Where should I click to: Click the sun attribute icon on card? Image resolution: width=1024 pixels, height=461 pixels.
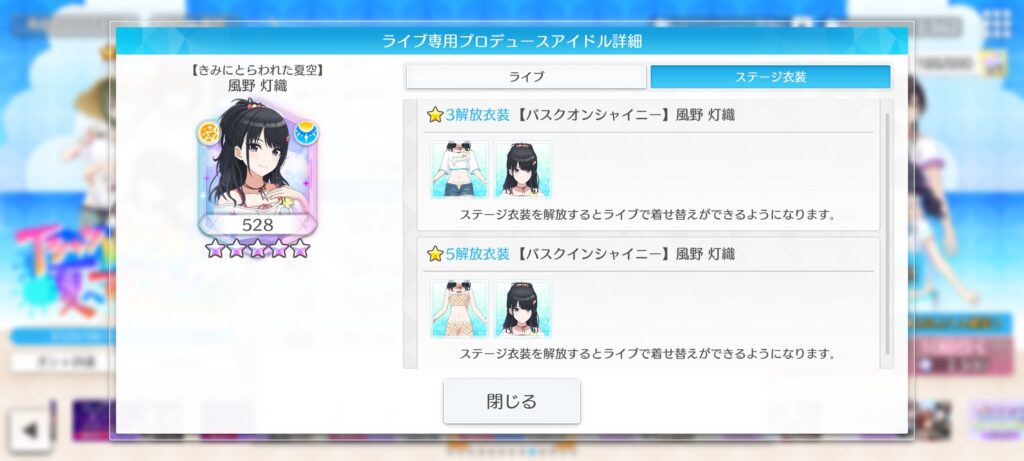[x=209, y=133]
